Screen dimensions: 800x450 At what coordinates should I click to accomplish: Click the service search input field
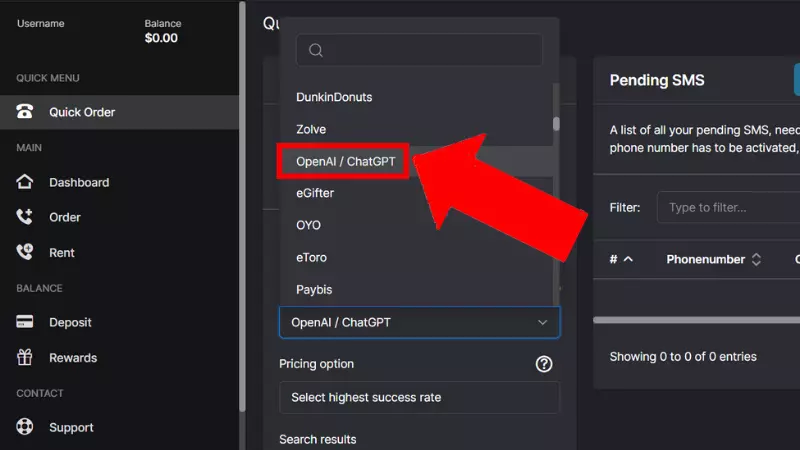419,50
